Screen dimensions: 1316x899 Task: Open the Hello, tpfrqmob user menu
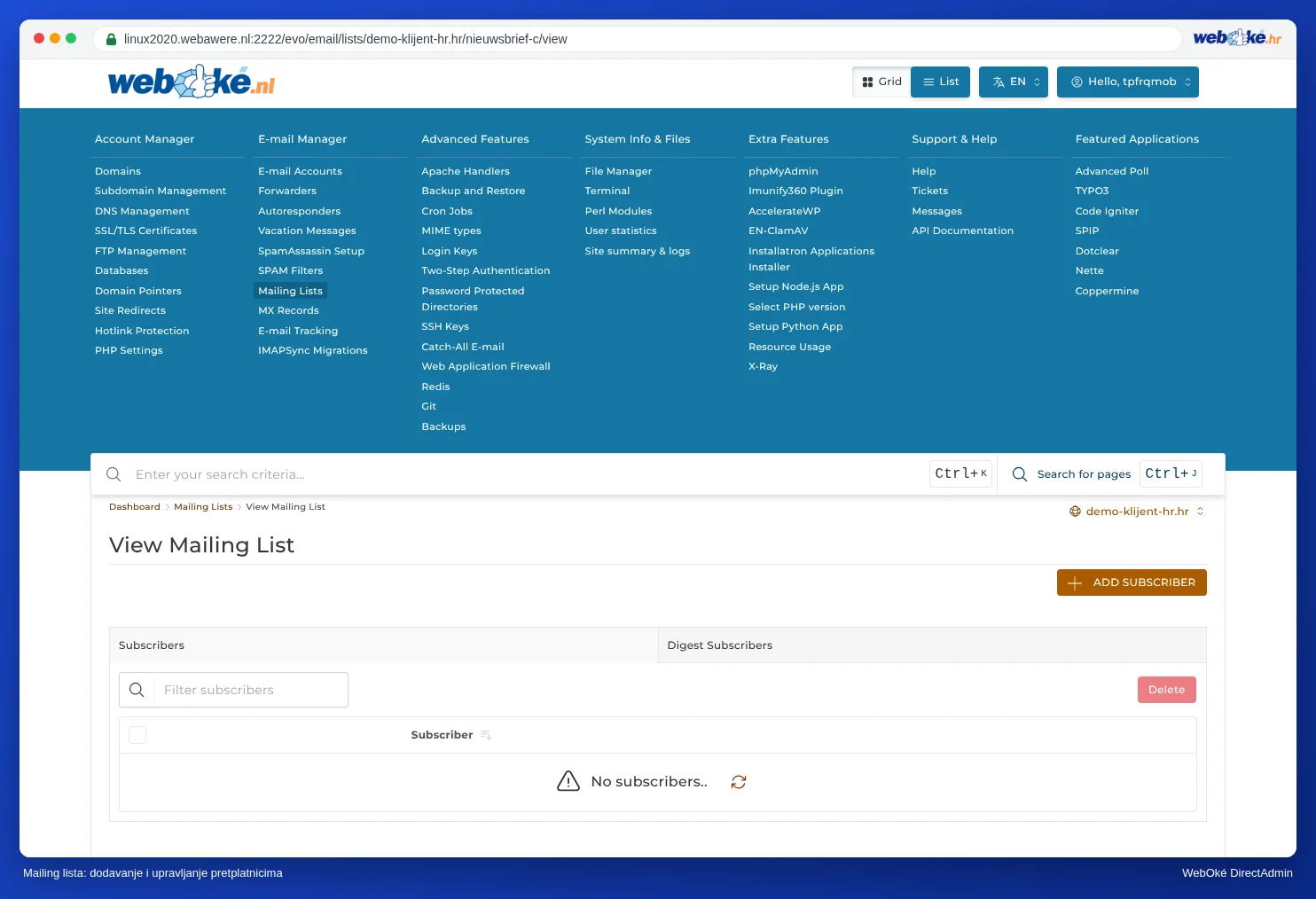point(1128,82)
